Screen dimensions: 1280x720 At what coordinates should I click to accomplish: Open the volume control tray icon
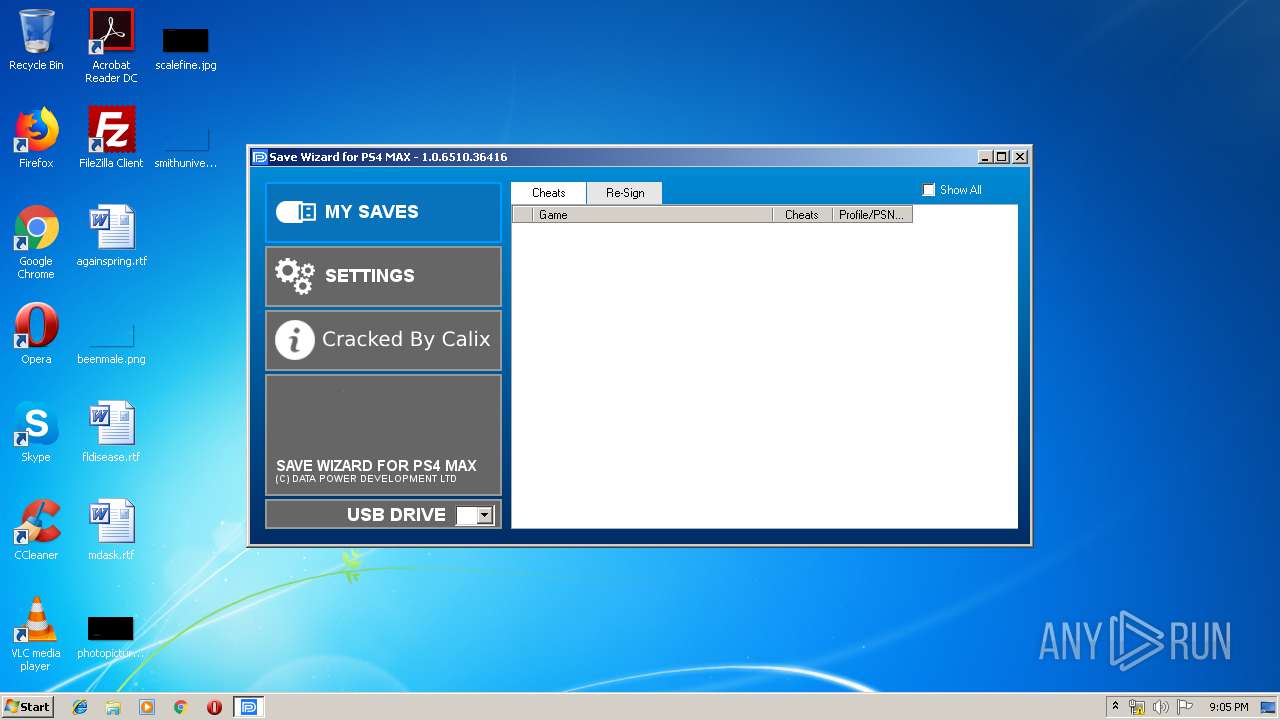pyautogui.click(x=1160, y=707)
